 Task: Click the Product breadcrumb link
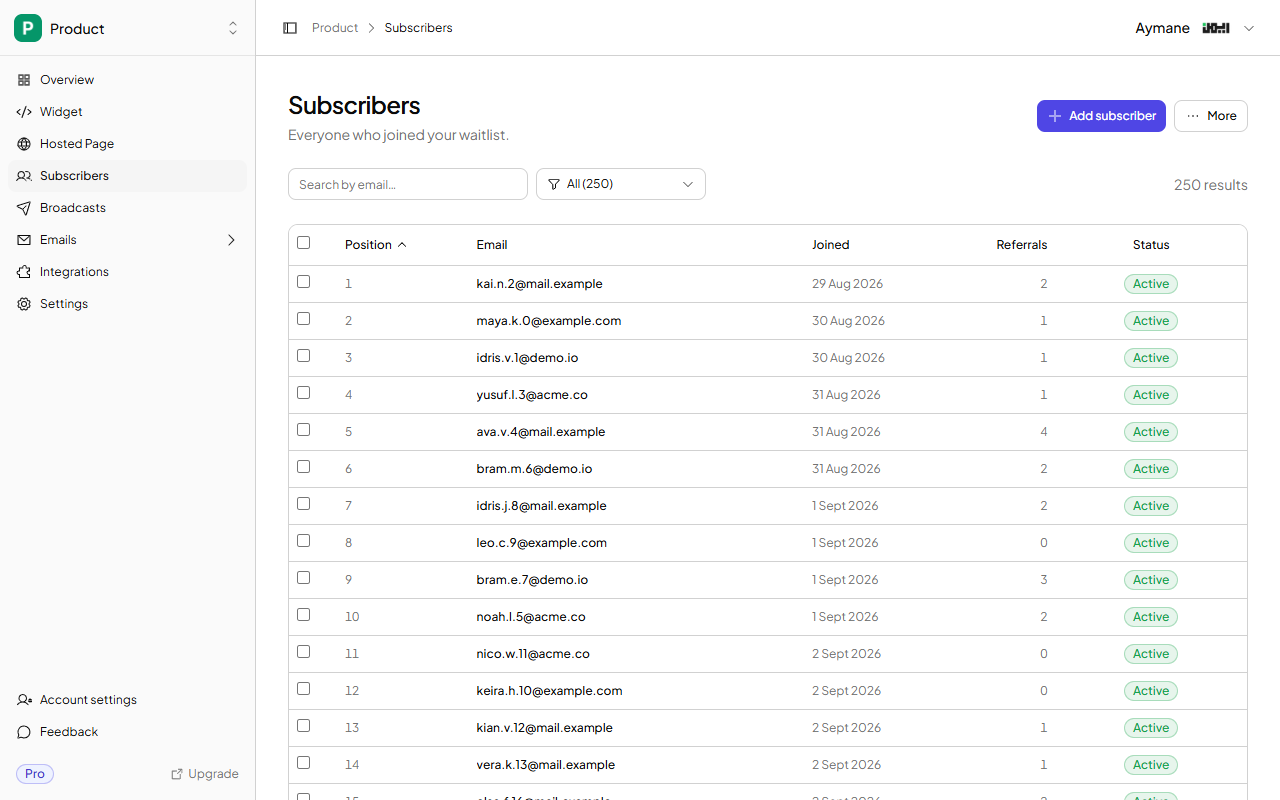coord(335,28)
